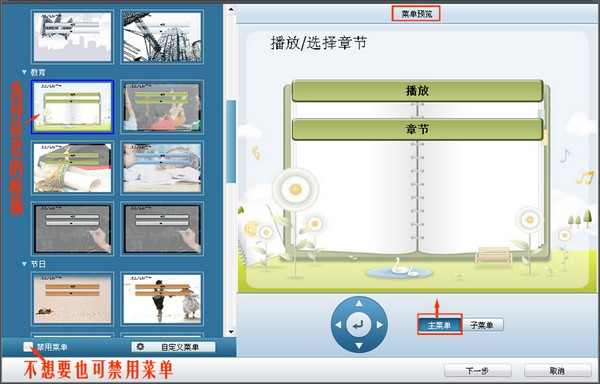Screen dimensions: 600x384
Task: Click the left arrow on navigation pad
Action: [x=338, y=325]
